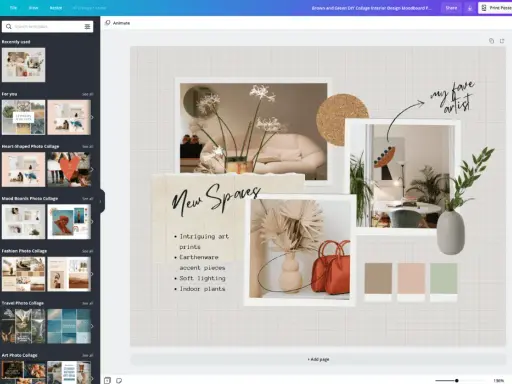512x384 pixels.
Task: Show more Travel Photo Collage templates arrow
Action: 92,326
